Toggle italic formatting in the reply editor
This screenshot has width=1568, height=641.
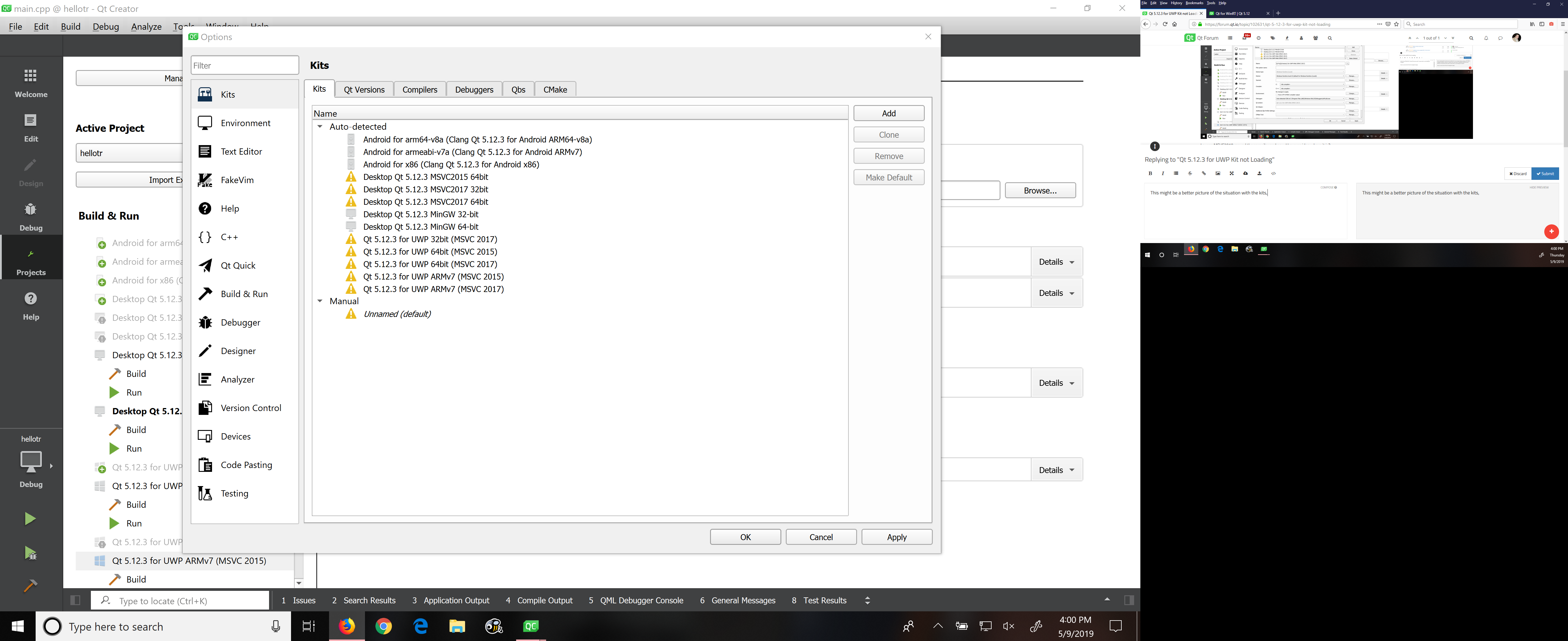pos(1163,173)
